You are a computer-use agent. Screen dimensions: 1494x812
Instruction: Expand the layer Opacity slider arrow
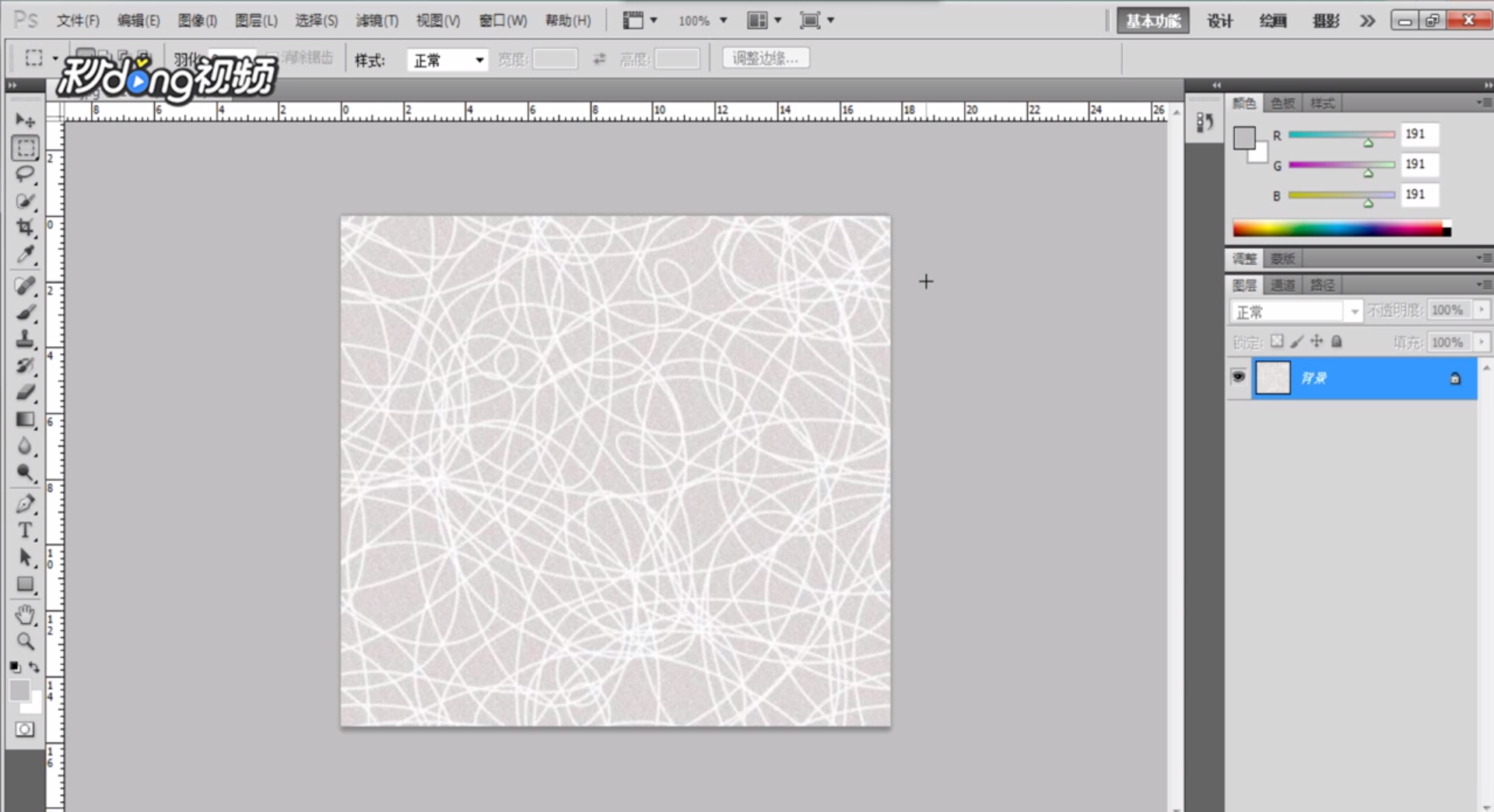(1482, 310)
